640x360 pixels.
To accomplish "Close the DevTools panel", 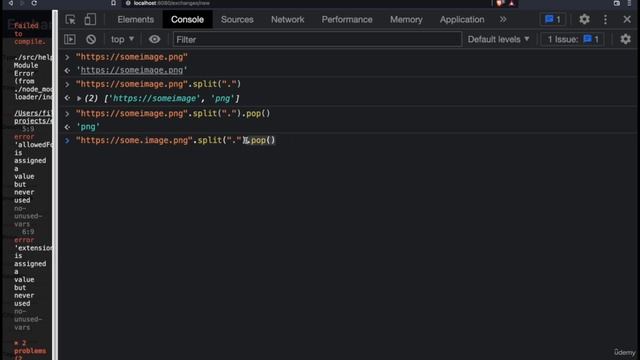I will click(627, 19).
